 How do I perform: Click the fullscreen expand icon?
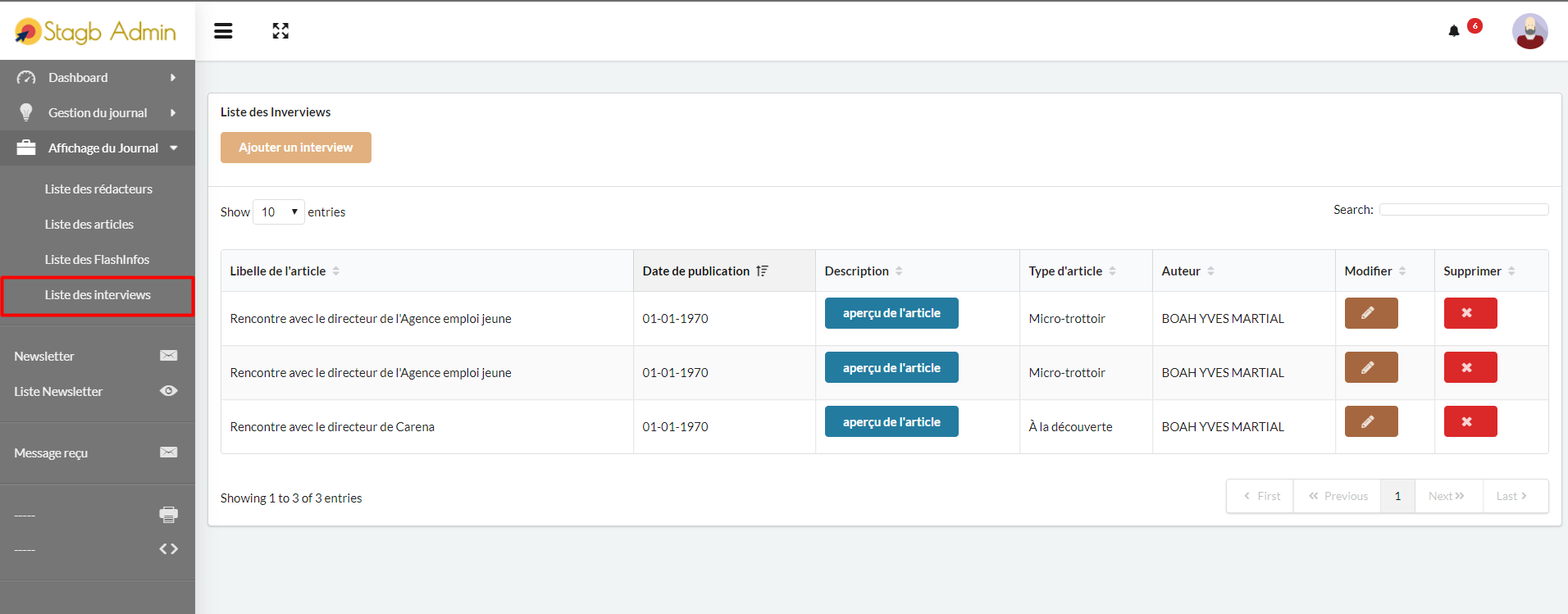pyautogui.click(x=280, y=31)
